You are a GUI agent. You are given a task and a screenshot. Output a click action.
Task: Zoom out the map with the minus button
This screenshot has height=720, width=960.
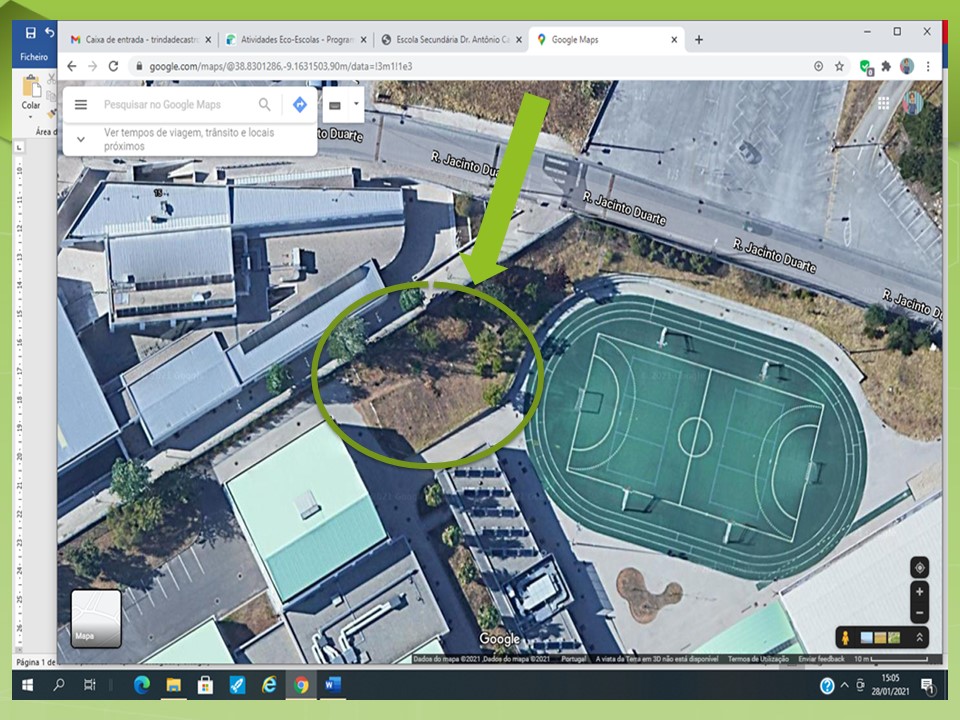920,613
